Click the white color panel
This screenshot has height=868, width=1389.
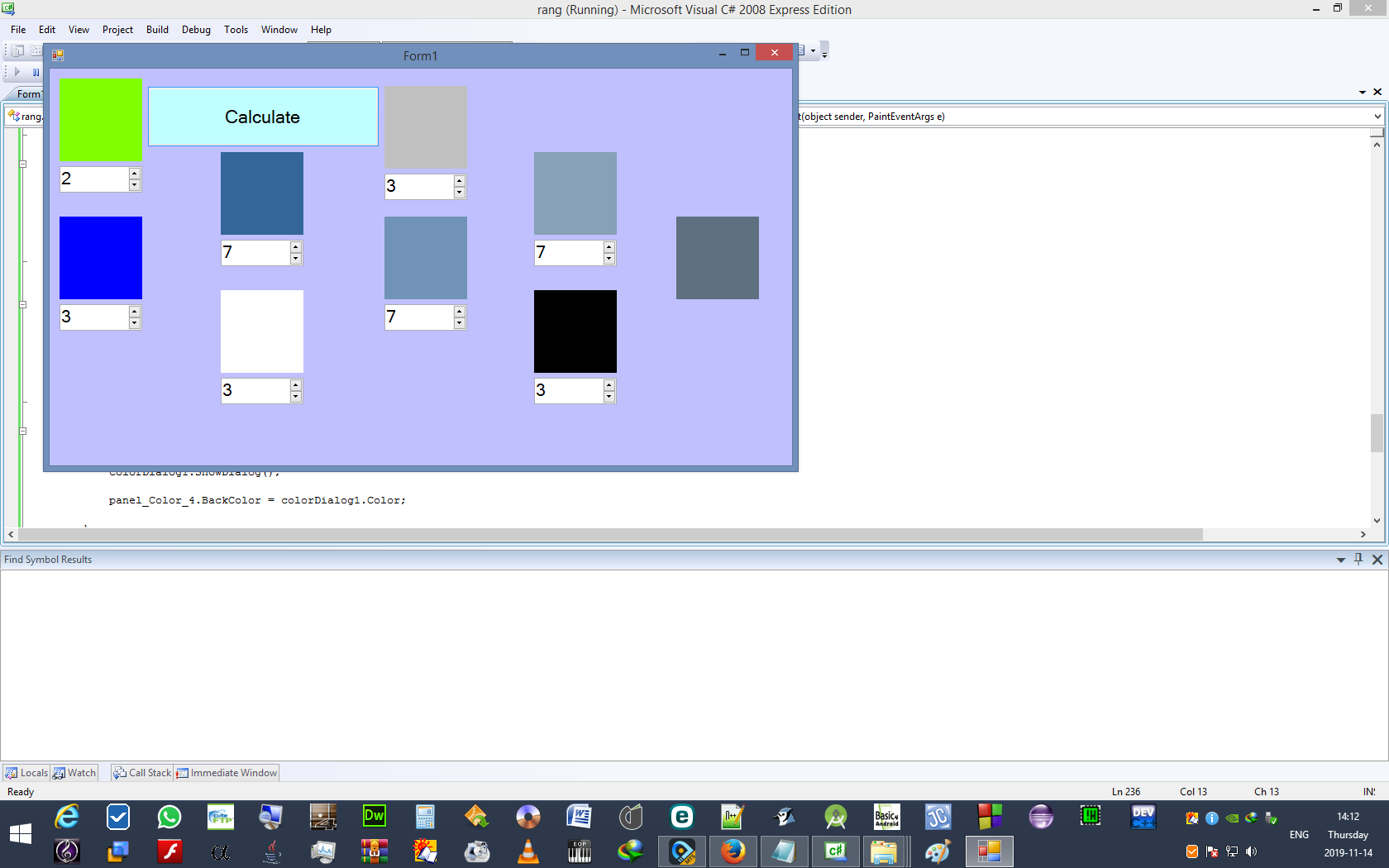pyautogui.click(x=262, y=331)
